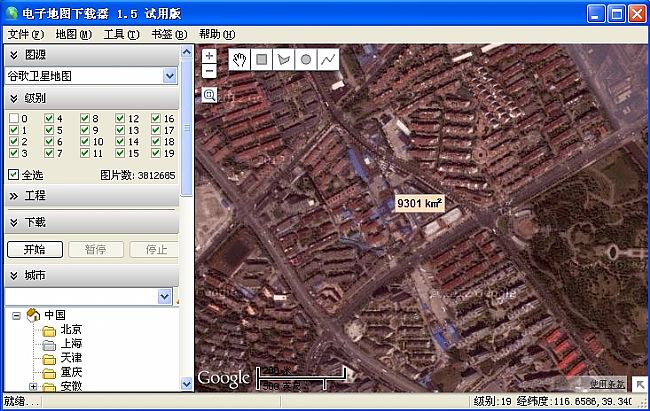Click the 经纬度 coordinates in status bar
This screenshot has width=650, height=411.
click(x=574, y=401)
